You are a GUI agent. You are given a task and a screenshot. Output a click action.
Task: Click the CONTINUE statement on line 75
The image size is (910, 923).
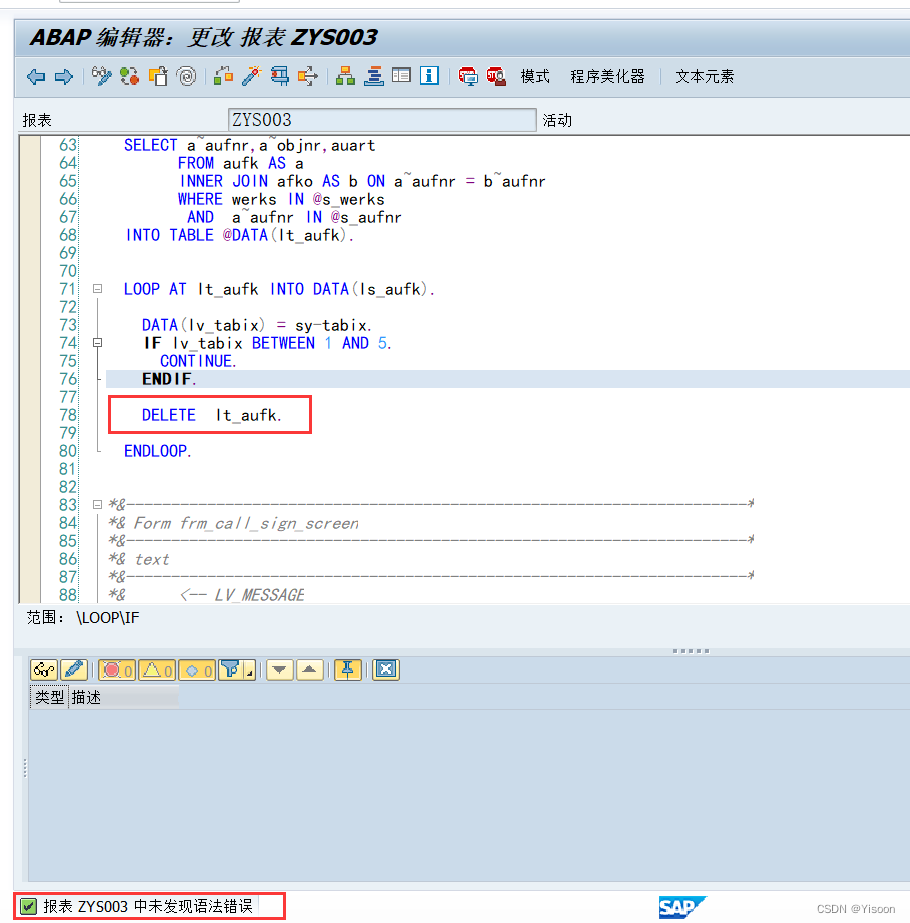[198, 361]
